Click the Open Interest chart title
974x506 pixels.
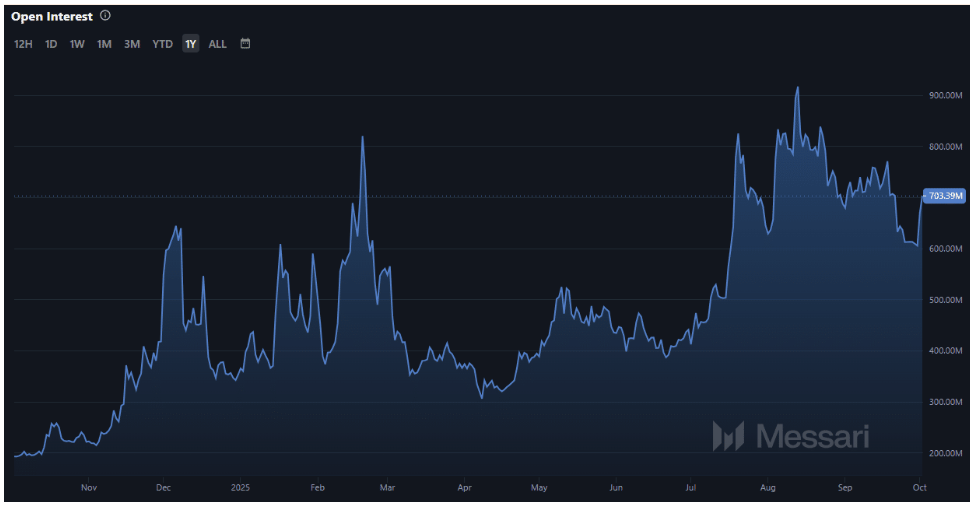tap(52, 16)
